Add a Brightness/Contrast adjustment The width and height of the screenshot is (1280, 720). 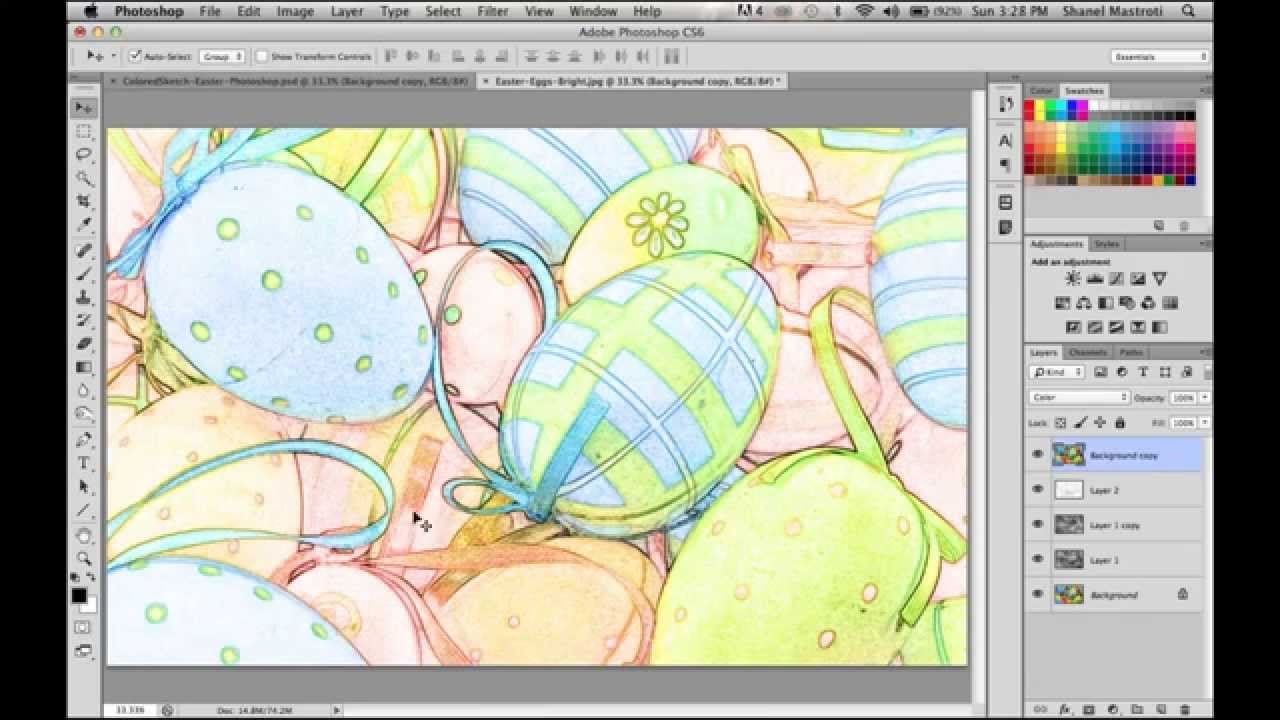[1073, 279]
